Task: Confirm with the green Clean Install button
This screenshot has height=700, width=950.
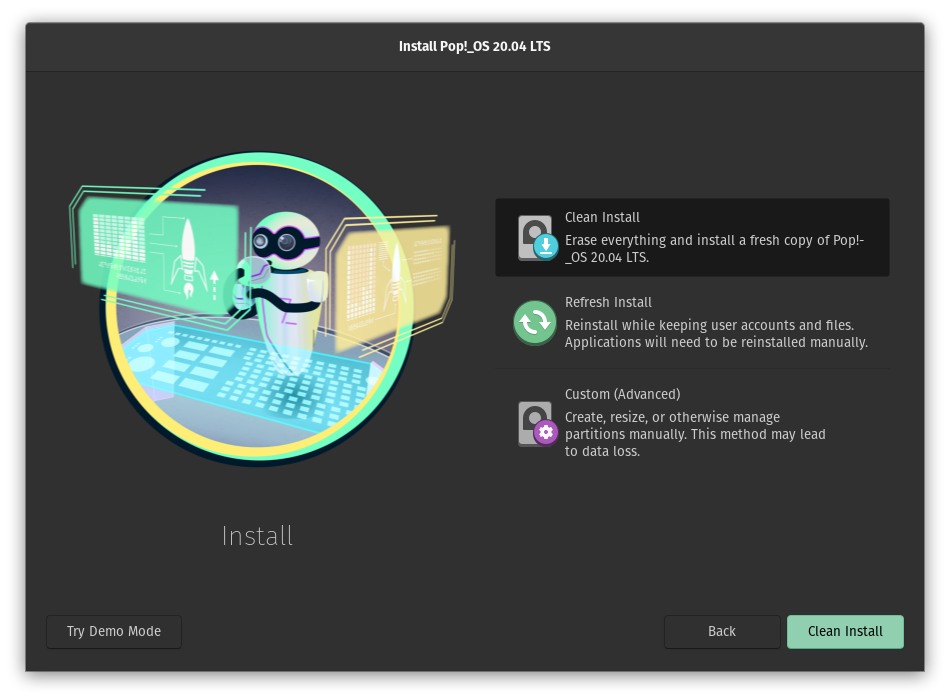Action: (x=845, y=632)
